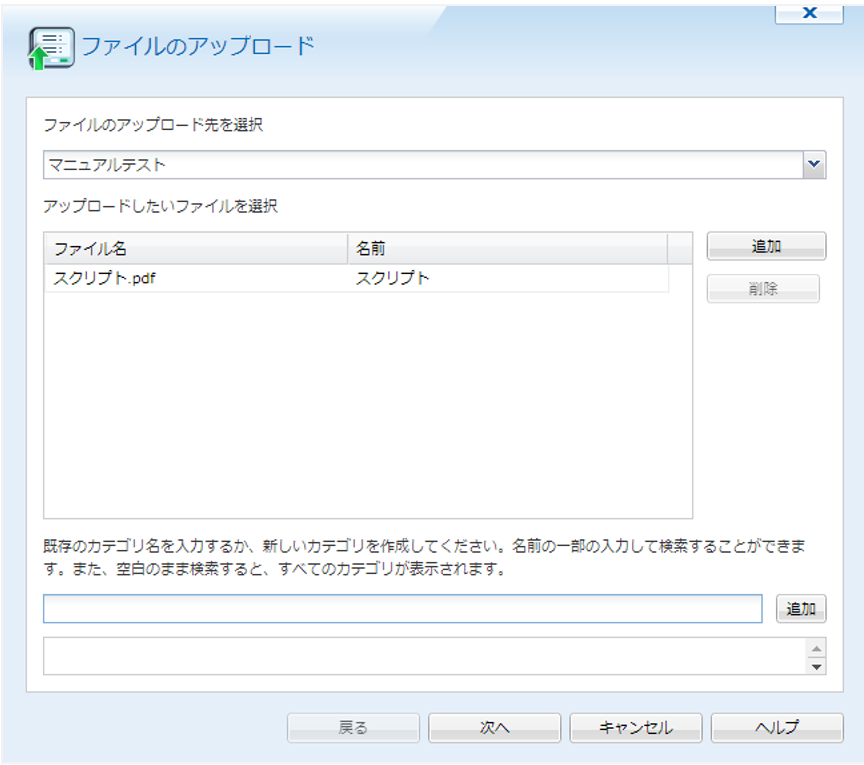
Task: Click the スクリプト name cell
Action: point(392,278)
